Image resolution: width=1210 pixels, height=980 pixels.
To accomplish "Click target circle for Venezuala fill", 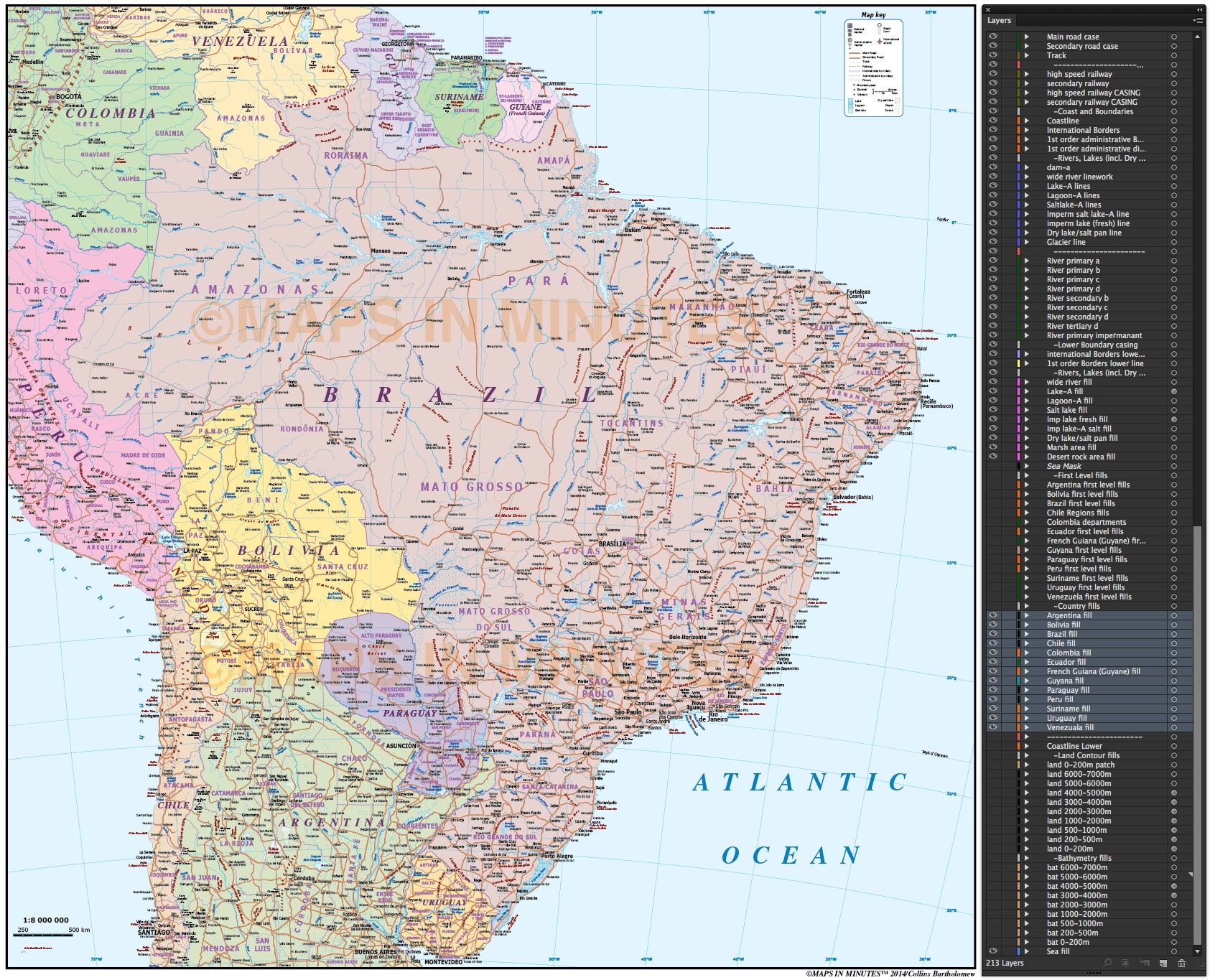I will [1174, 727].
